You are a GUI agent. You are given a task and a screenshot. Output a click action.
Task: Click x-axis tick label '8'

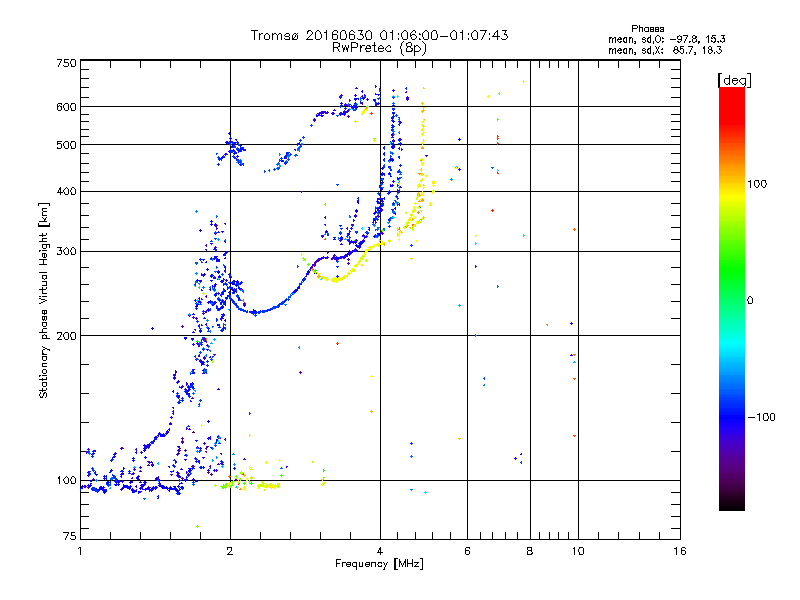530,551
